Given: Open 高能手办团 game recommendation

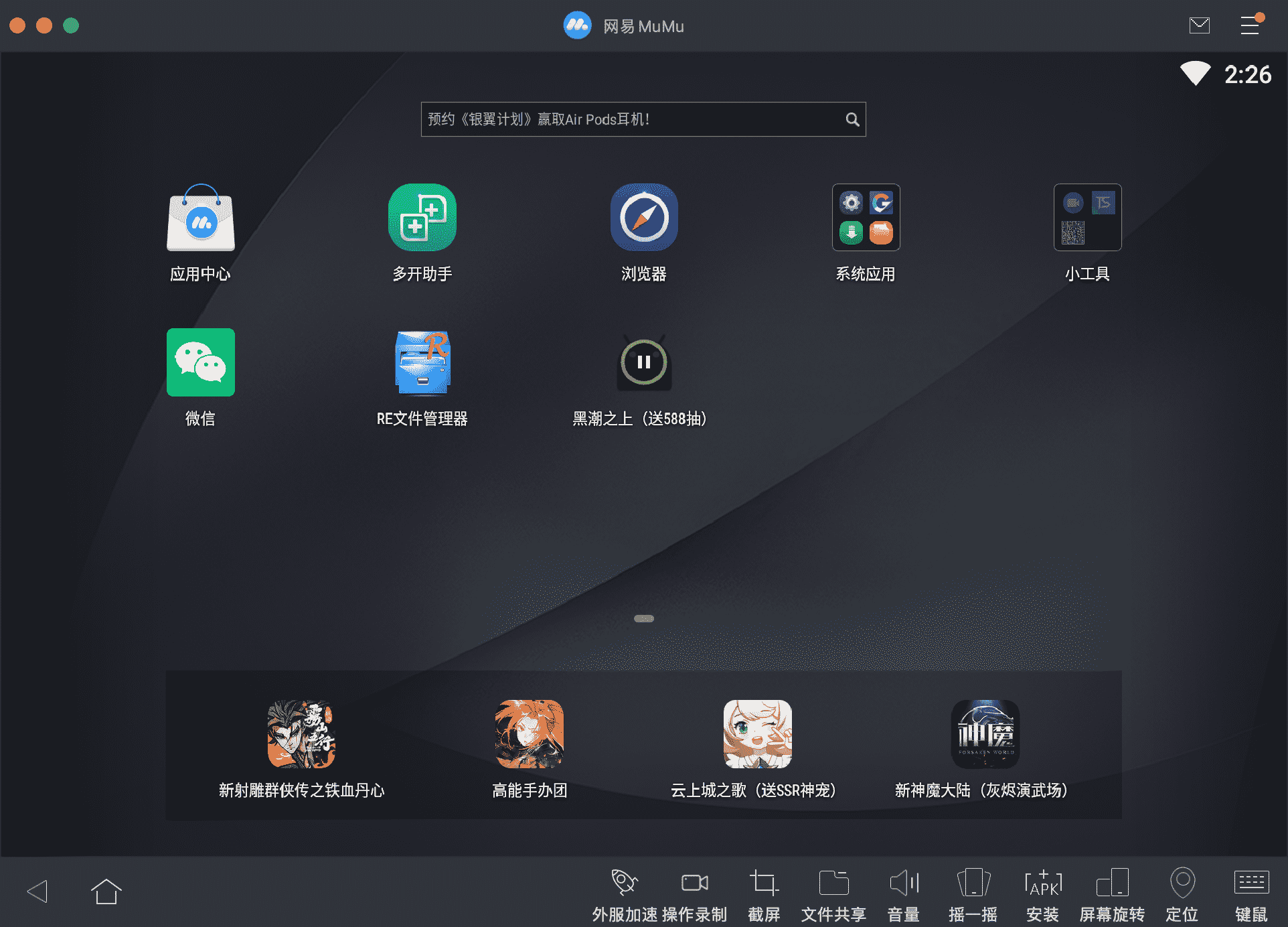Looking at the screenshot, I should pos(529,734).
